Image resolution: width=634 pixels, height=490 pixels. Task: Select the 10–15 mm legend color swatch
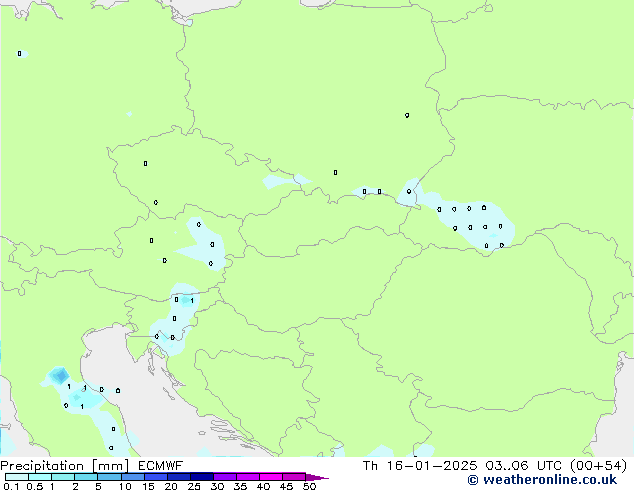(132, 477)
